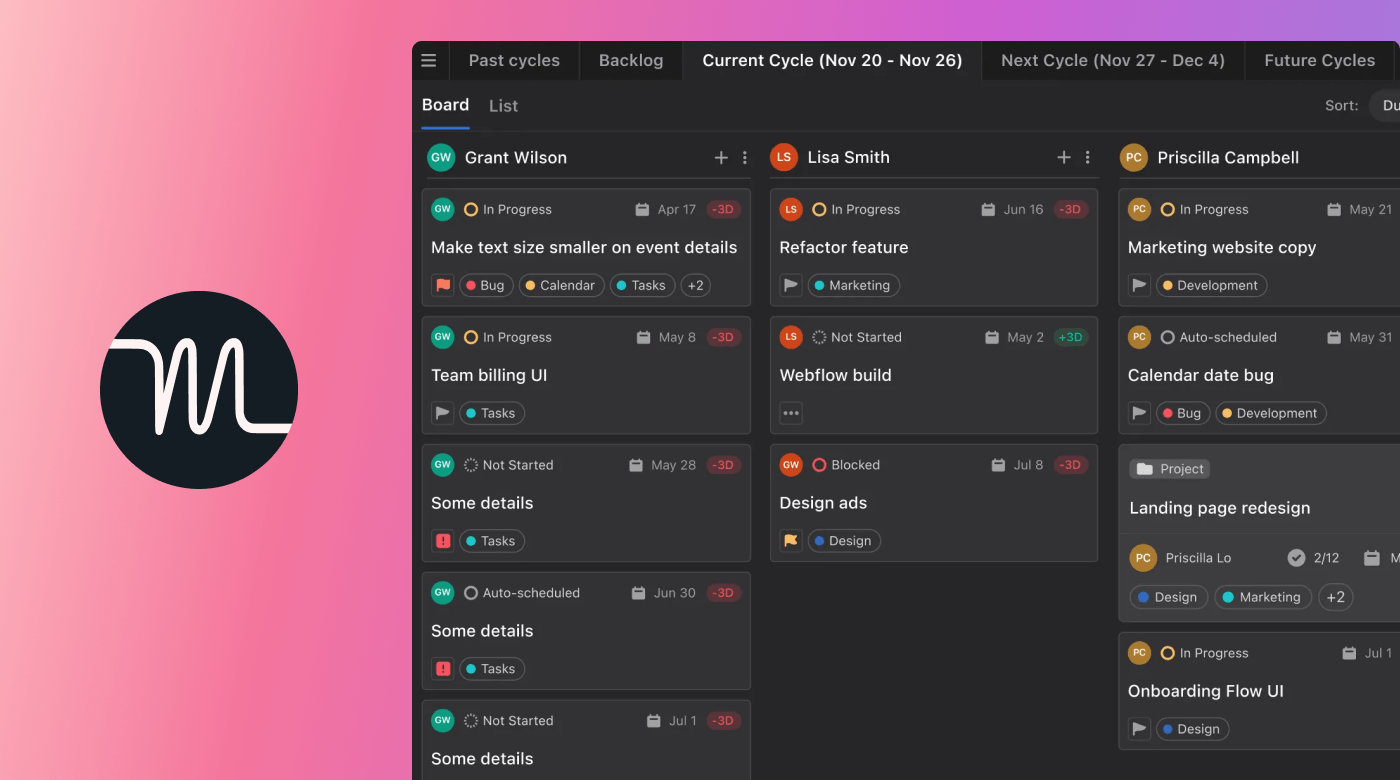Open Make text size smaller on event details
Viewport: 1400px width, 780px height.
[584, 247]
